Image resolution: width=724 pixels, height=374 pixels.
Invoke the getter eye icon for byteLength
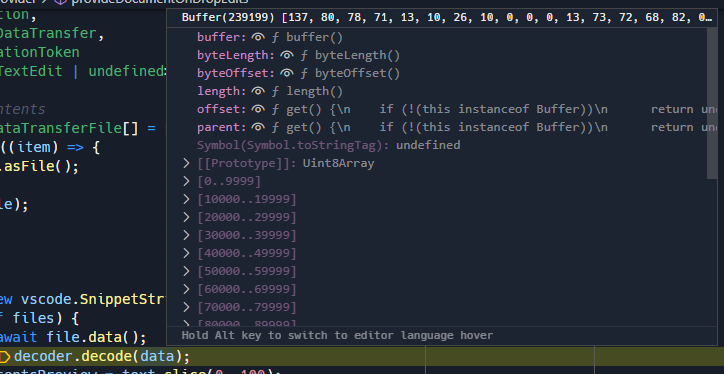(x=287, y=55)
